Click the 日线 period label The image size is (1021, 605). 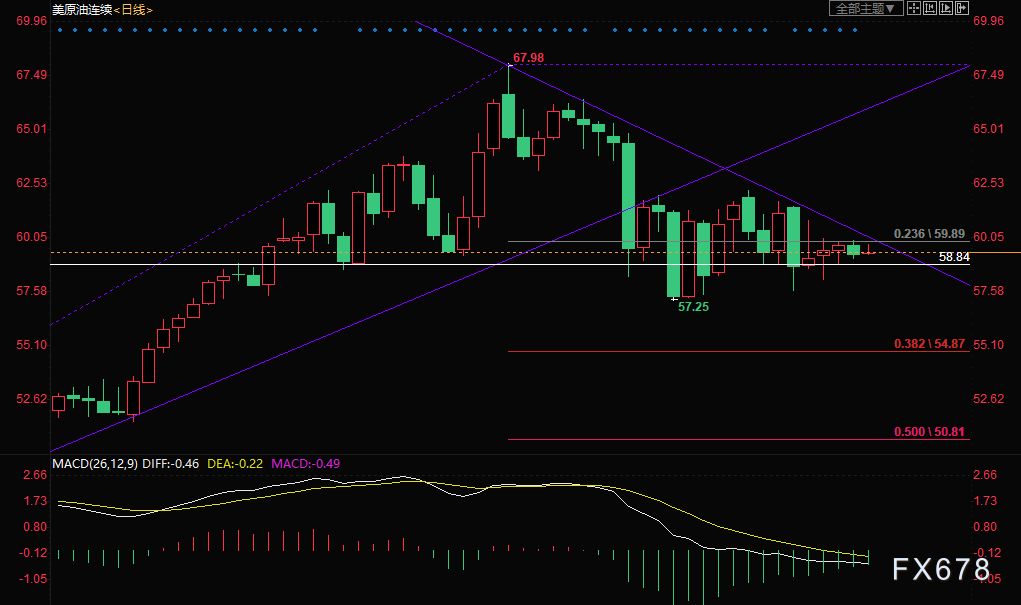pos(133,10)
